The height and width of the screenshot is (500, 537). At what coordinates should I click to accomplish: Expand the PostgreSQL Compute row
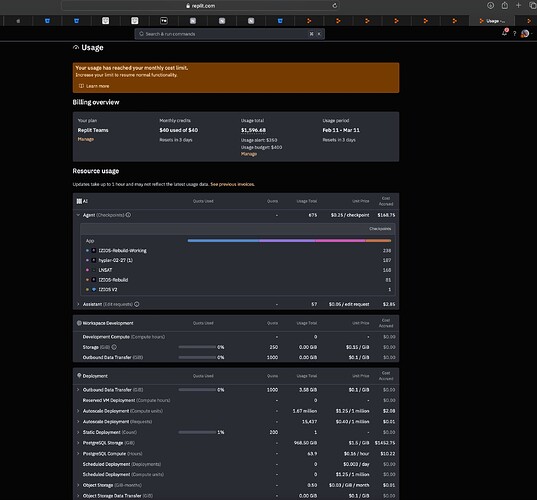pos(78,453)
